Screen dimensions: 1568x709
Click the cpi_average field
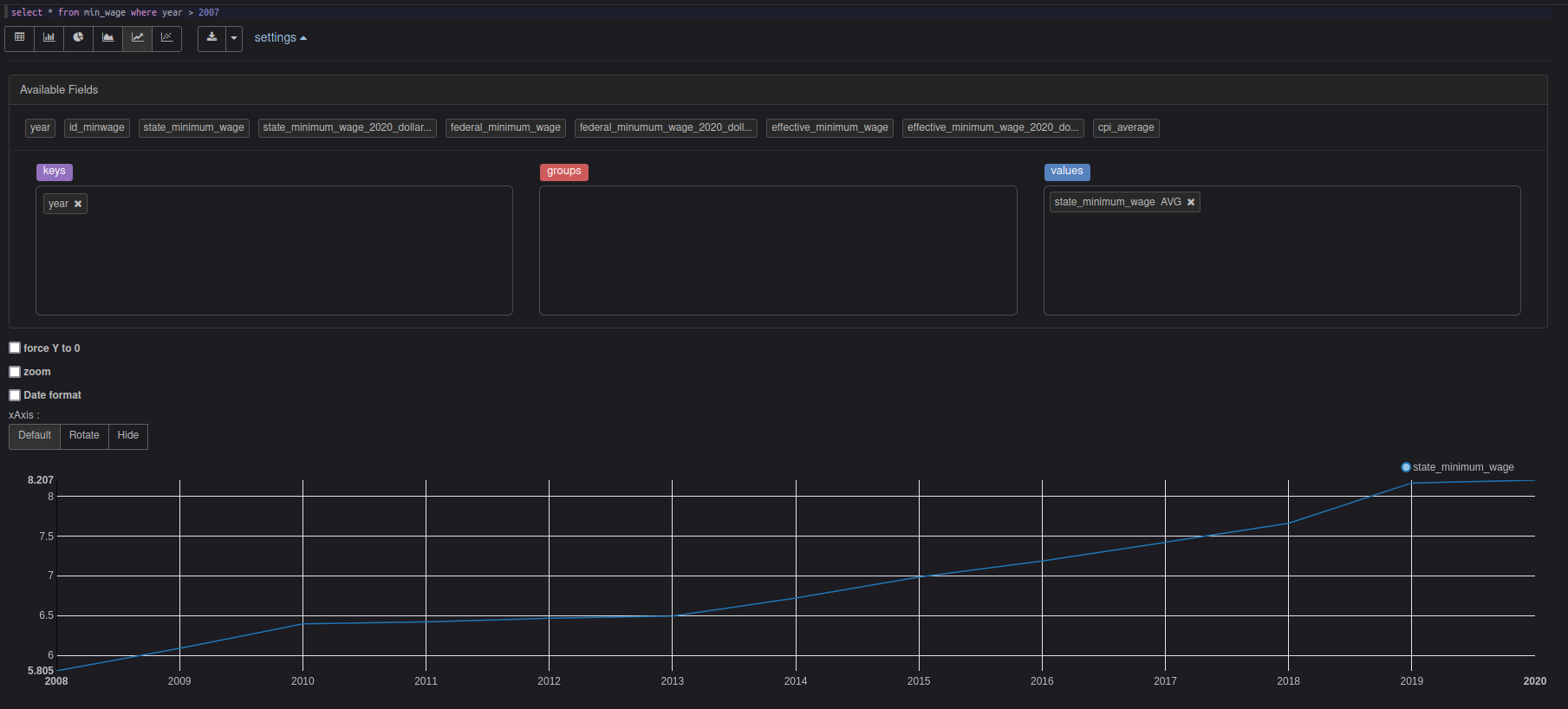pos(1126,127)
